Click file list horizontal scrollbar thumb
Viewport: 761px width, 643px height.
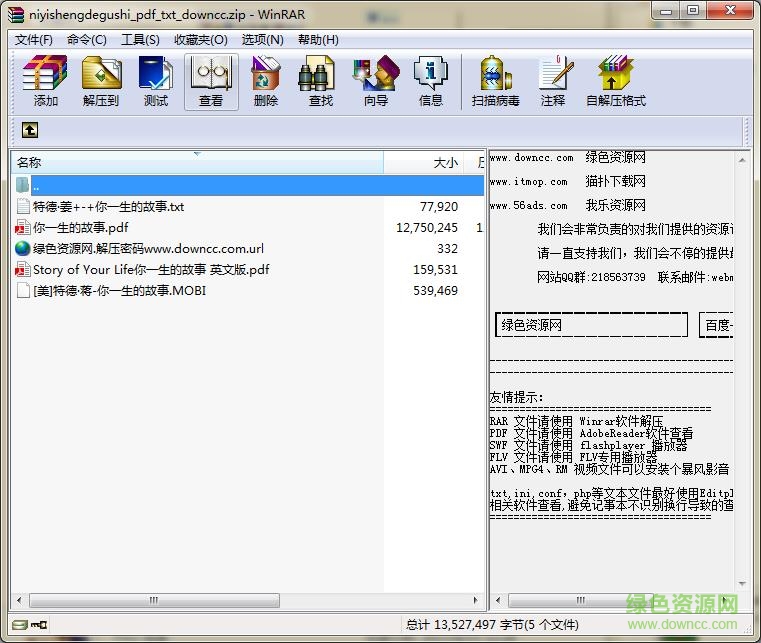154,600
